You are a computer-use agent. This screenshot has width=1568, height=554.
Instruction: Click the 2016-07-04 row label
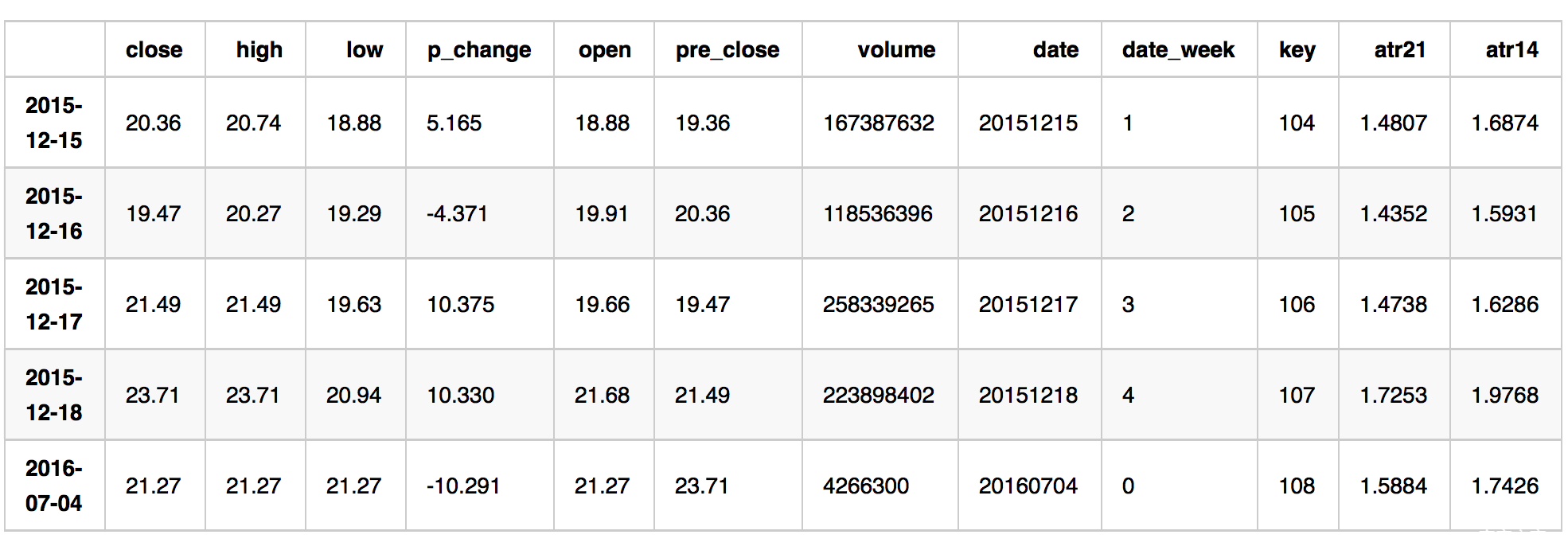54,486
